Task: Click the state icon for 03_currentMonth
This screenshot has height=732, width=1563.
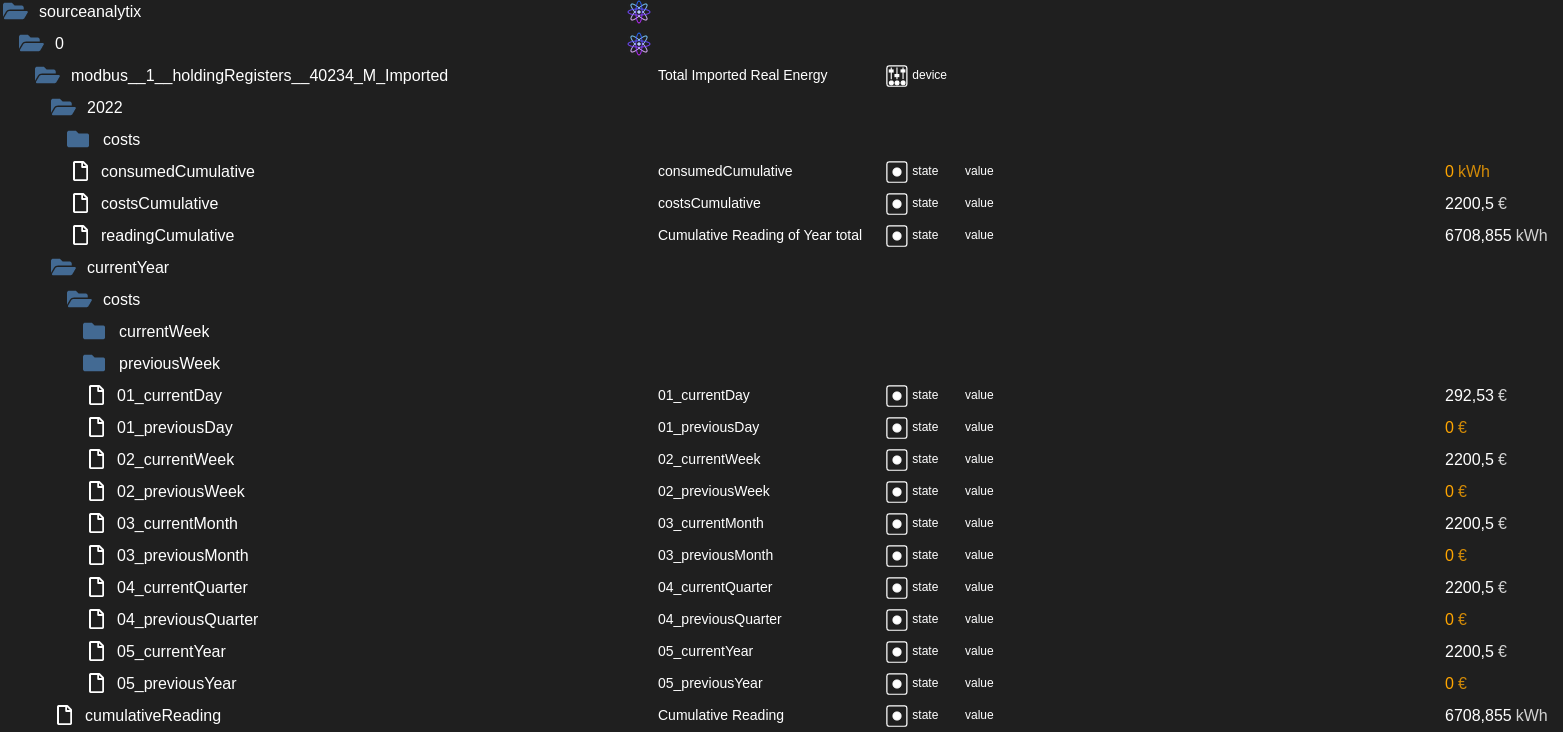Action: point(896,524)
